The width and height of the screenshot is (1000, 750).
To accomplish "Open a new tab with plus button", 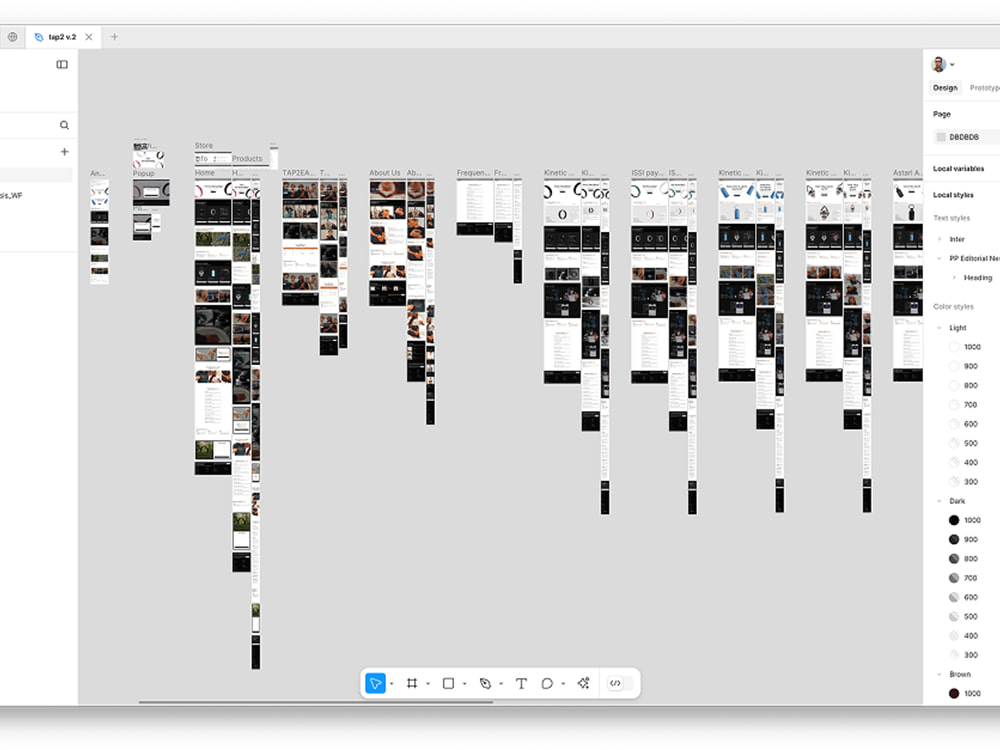I will (114, 37).
